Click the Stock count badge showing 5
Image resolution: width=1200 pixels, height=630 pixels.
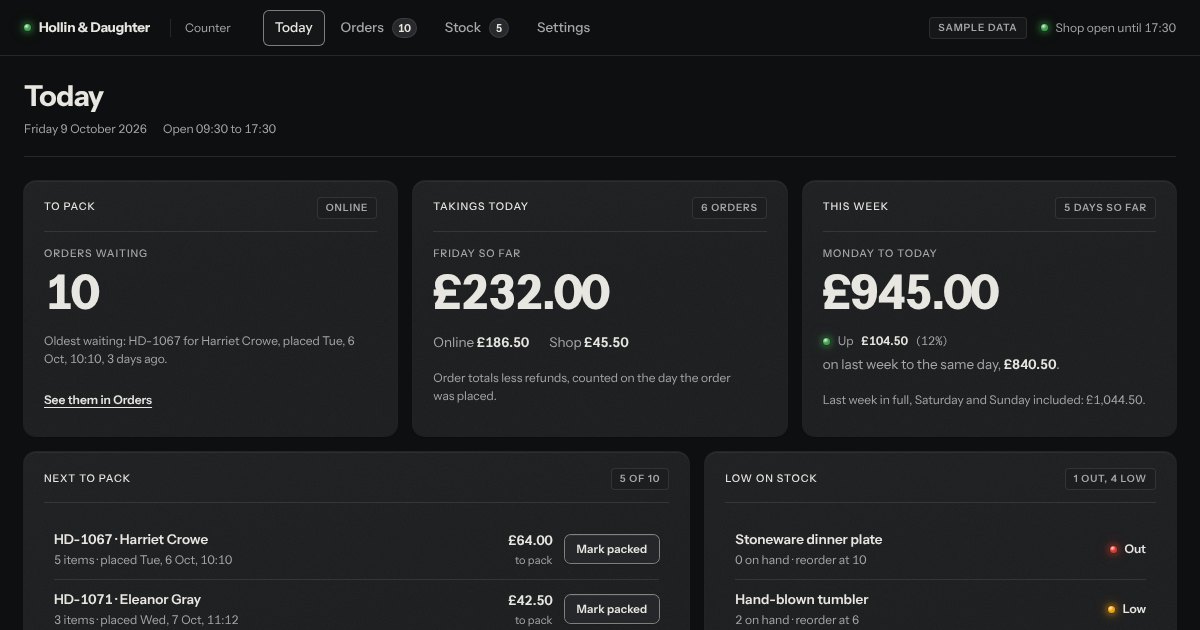tap(499, 28)
